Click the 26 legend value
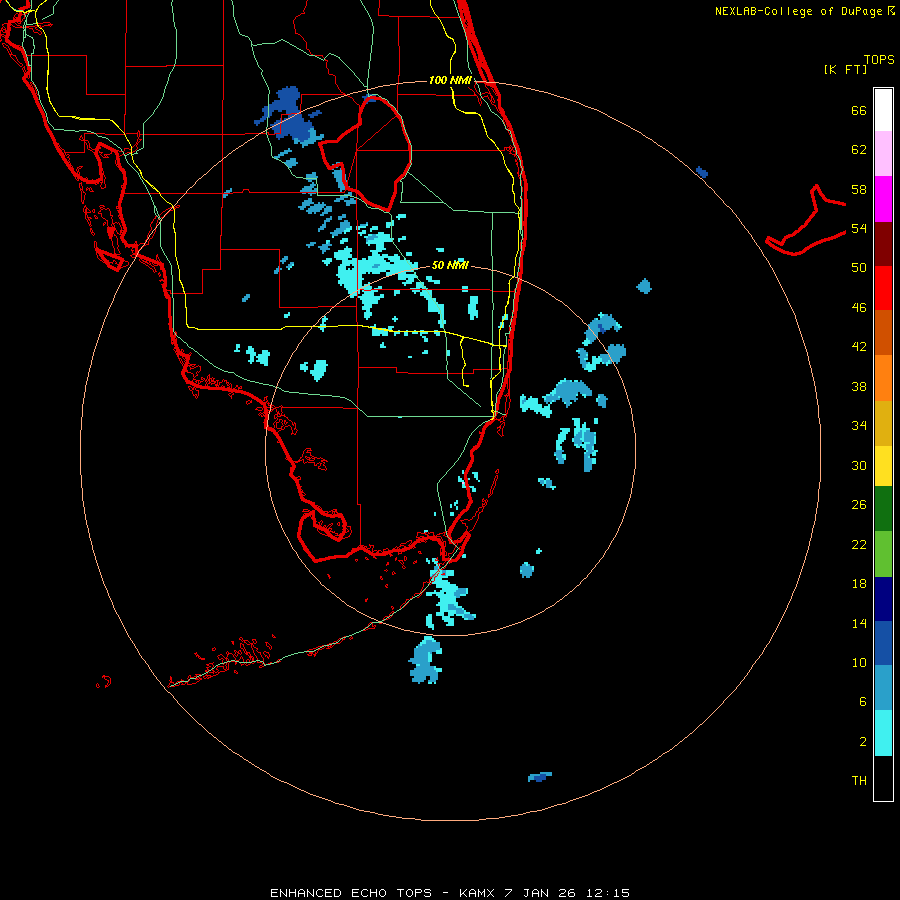This screenshot has width=900, height=900. coord(859,505)
